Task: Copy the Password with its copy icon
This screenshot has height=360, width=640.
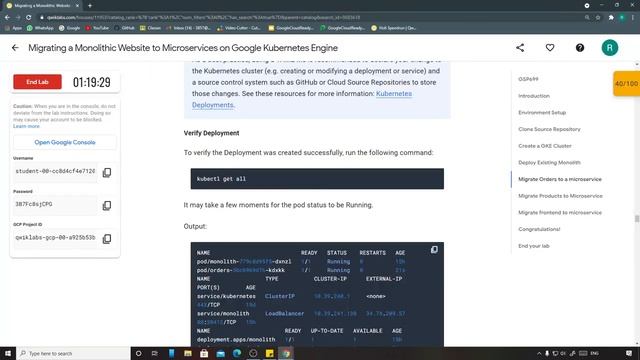Action: coord(107,205)
